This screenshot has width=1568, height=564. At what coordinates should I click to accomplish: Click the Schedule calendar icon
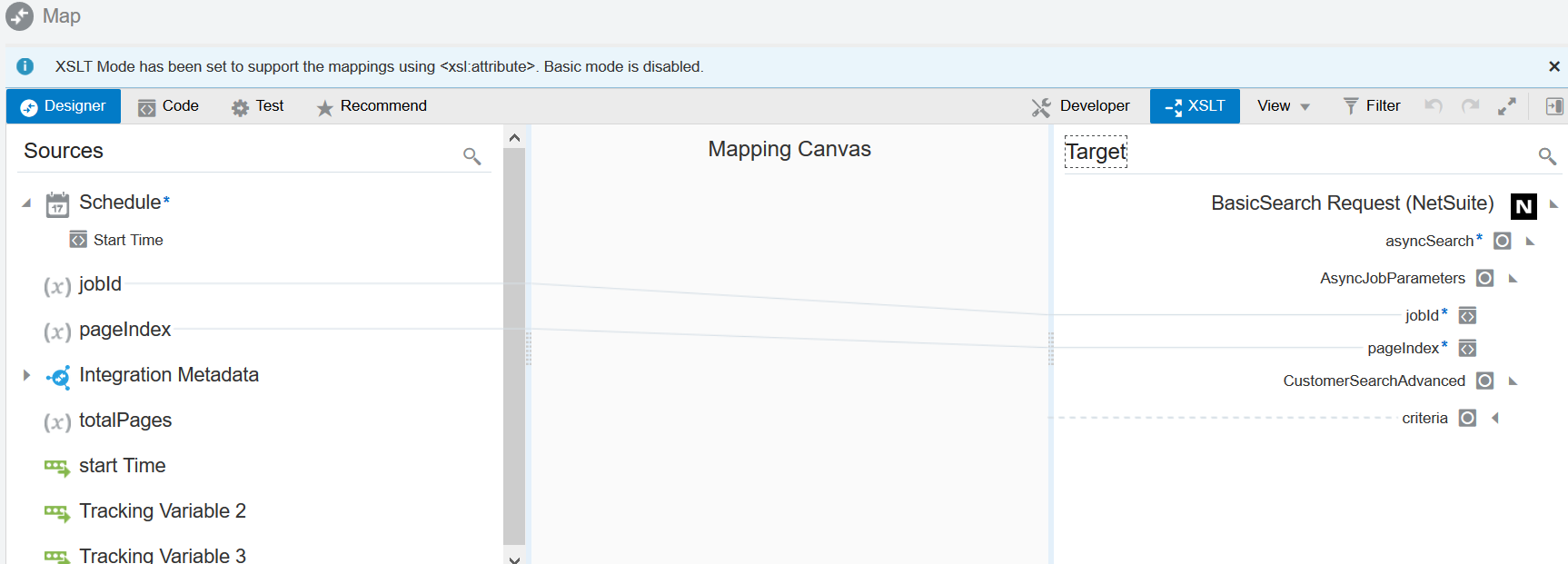point(57,204)
